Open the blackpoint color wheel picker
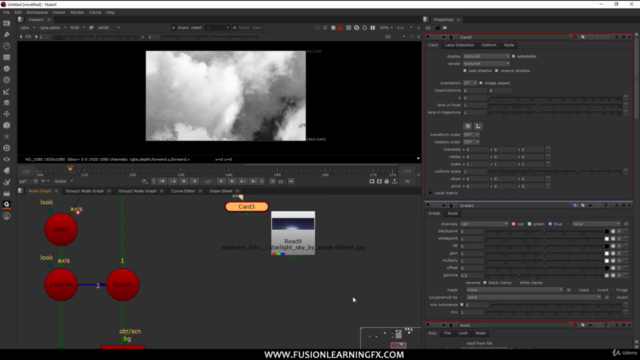 point(613,232)
